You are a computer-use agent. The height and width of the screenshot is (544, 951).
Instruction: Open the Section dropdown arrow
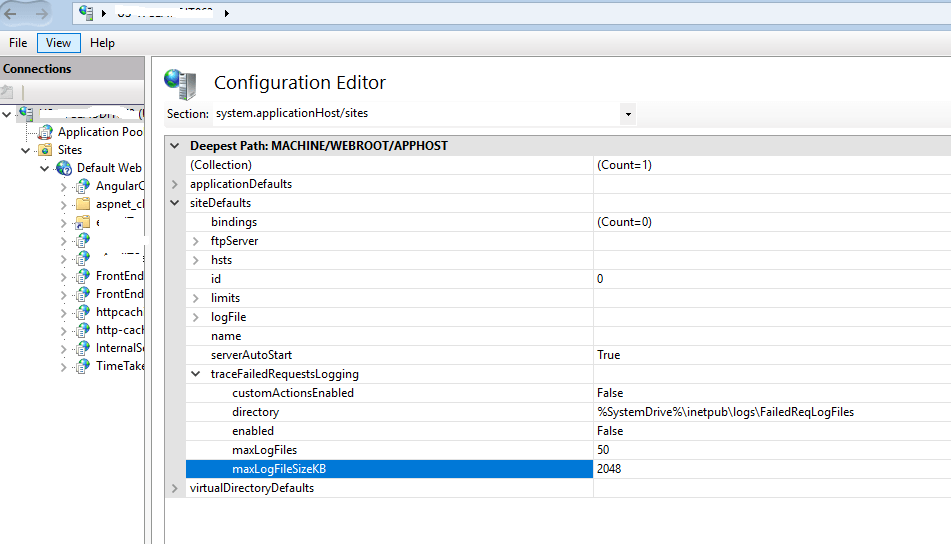(x=628, y=114)
